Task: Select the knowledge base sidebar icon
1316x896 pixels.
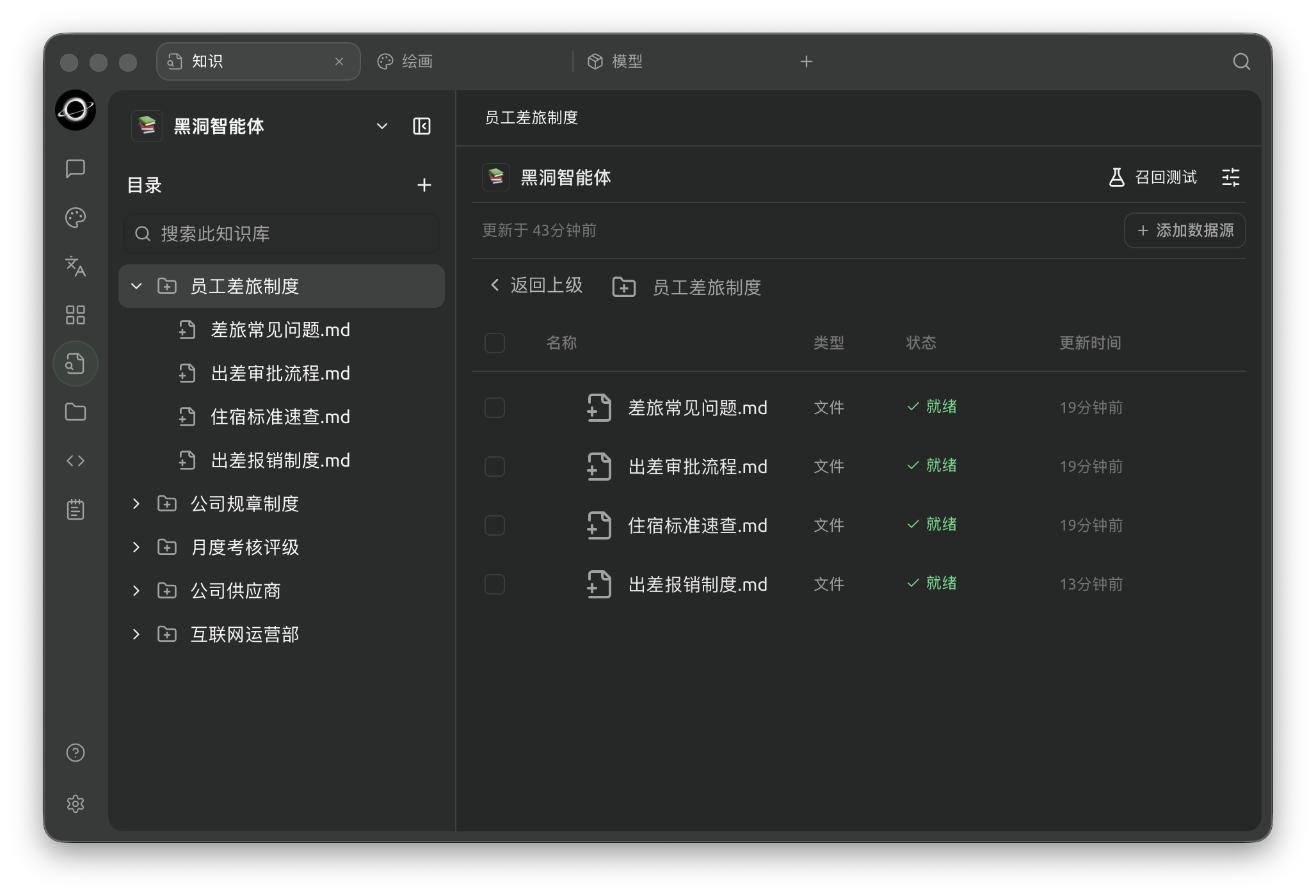Action: click(76, 364)
